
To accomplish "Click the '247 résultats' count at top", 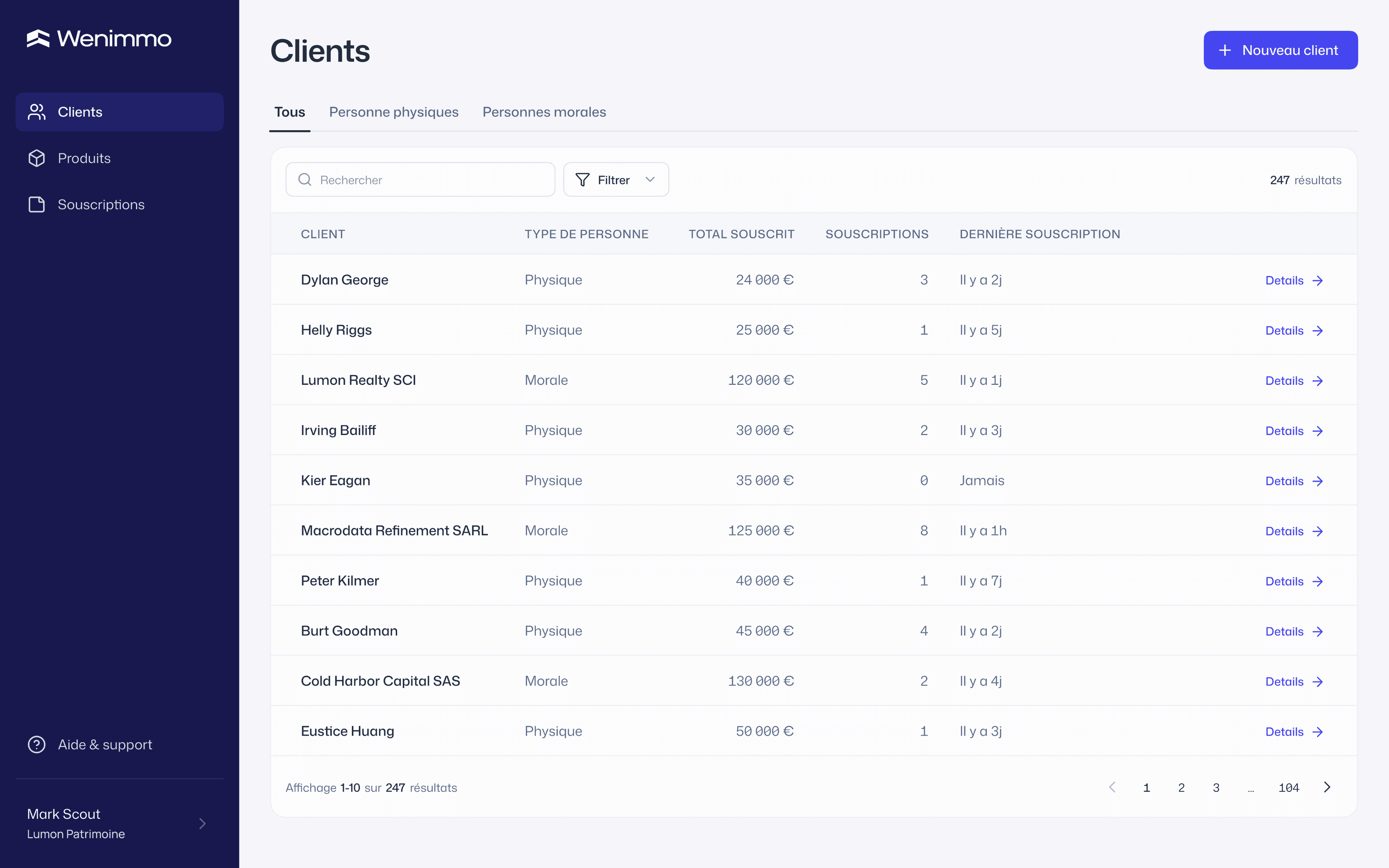I will pos(1305,180).
